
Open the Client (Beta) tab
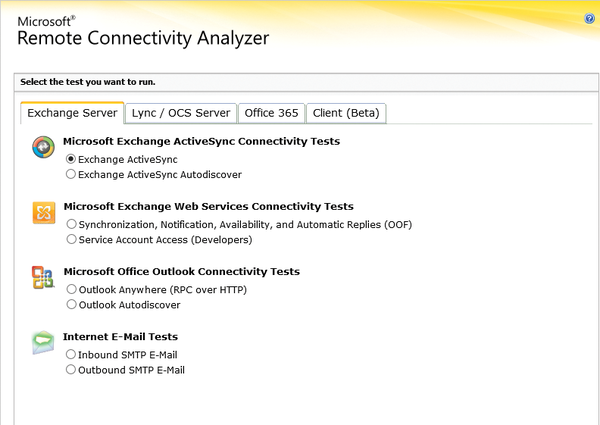click(346, 113)
